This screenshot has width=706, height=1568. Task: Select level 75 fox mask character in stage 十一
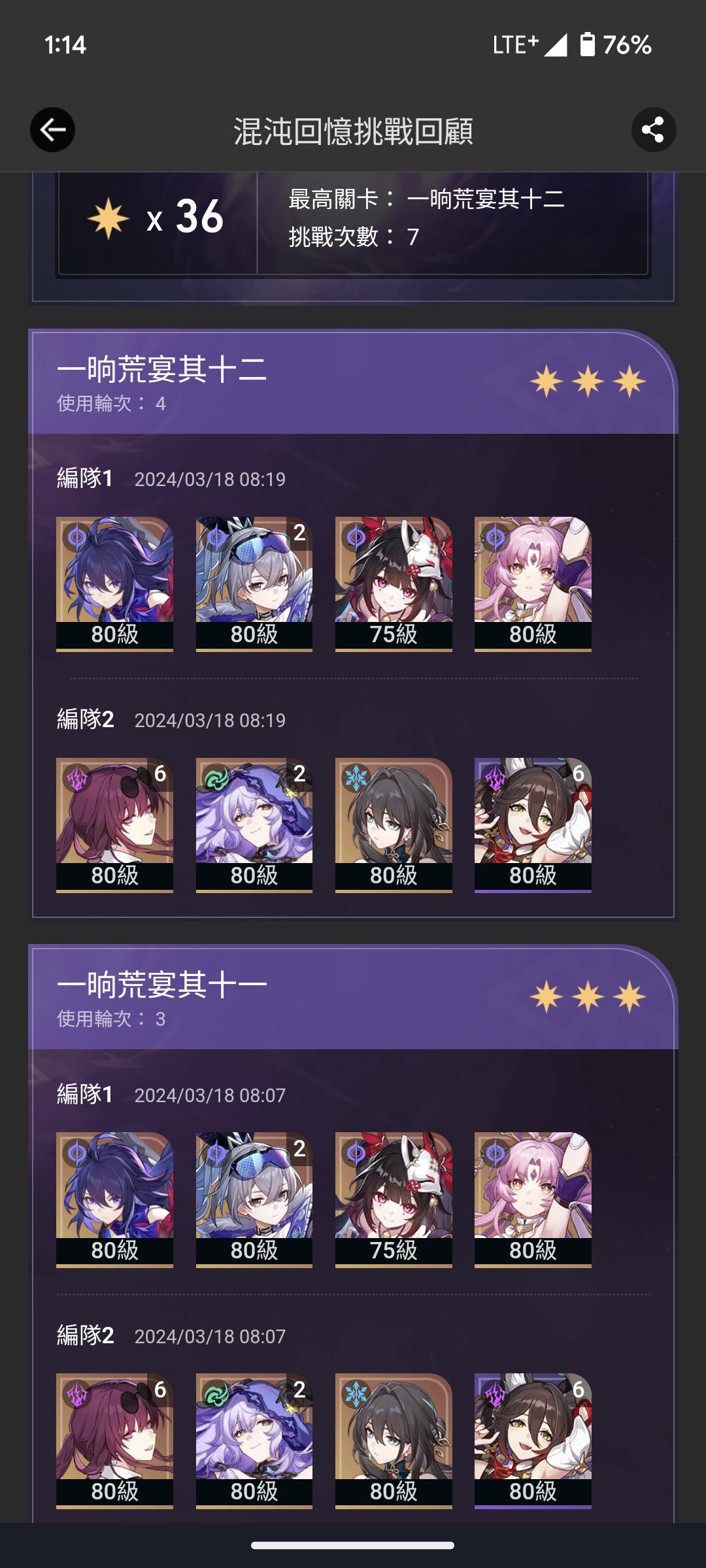394,1200
